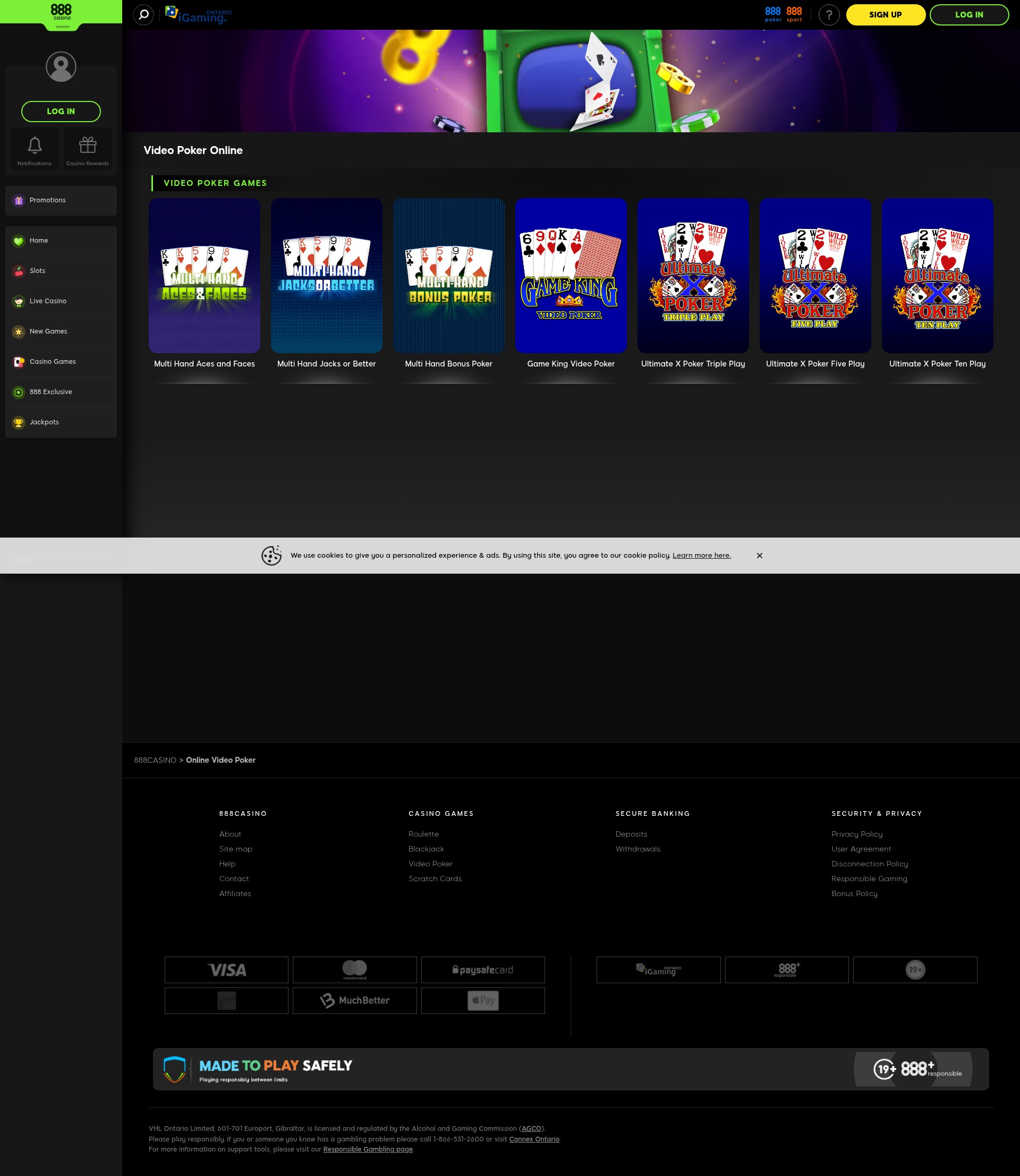Open the Bonus Policy footer link
Image resolution: width=1020 pixels, height=1176 pixels.
[x=854, y=893]
